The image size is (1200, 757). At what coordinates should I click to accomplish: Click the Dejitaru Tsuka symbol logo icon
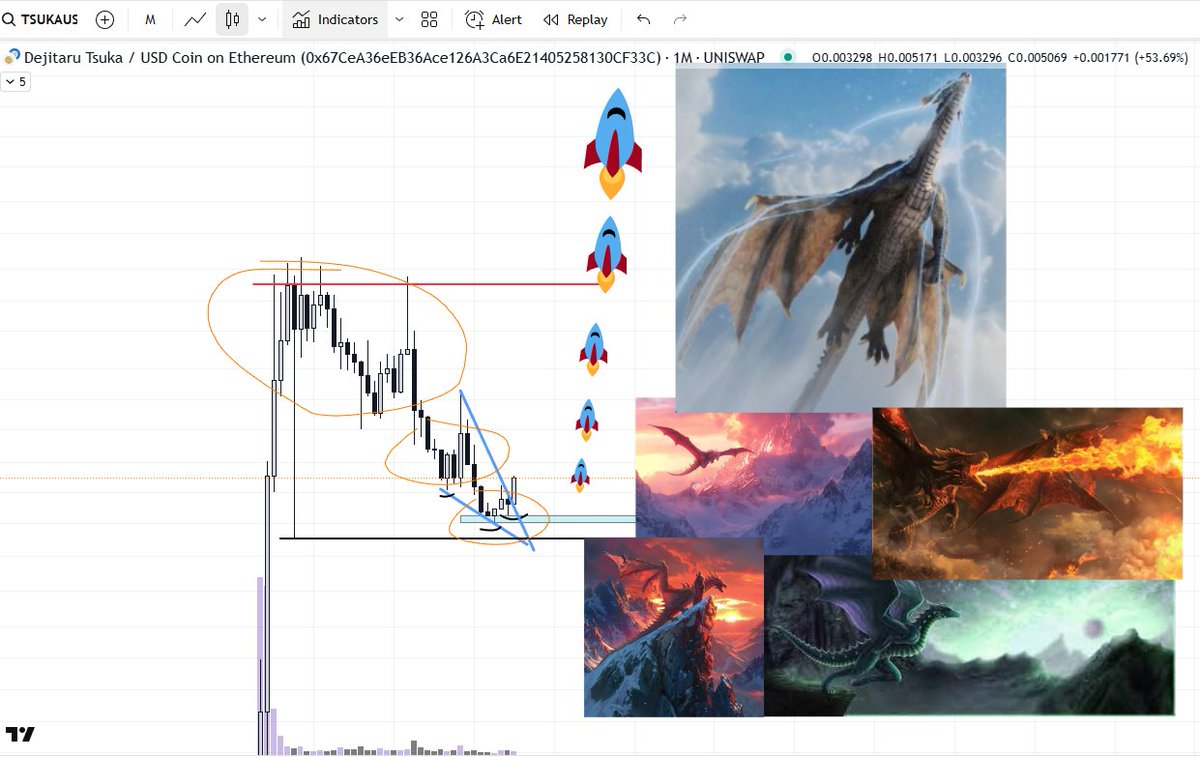(x=13, y=58)
